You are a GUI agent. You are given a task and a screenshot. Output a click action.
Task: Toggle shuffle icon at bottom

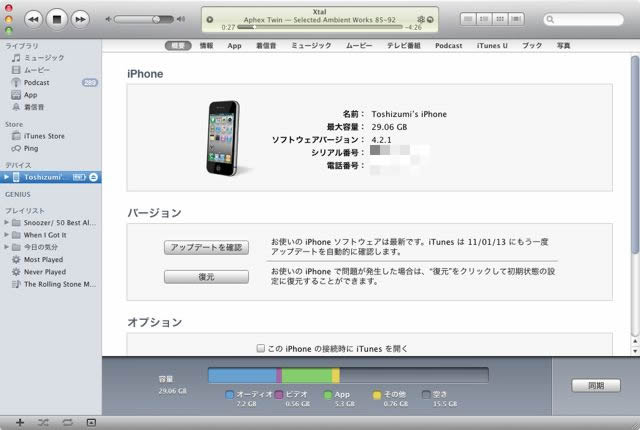pyautogui.click(x=43, y=423)
